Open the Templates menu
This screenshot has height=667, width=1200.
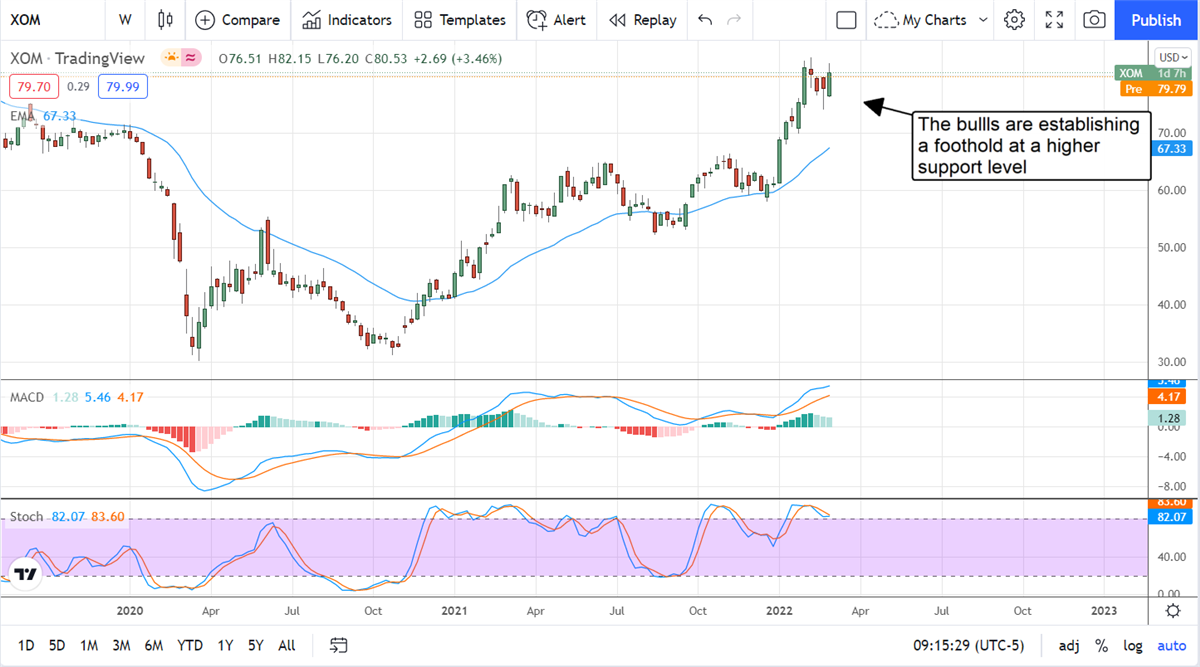click(x=459, y=20)
